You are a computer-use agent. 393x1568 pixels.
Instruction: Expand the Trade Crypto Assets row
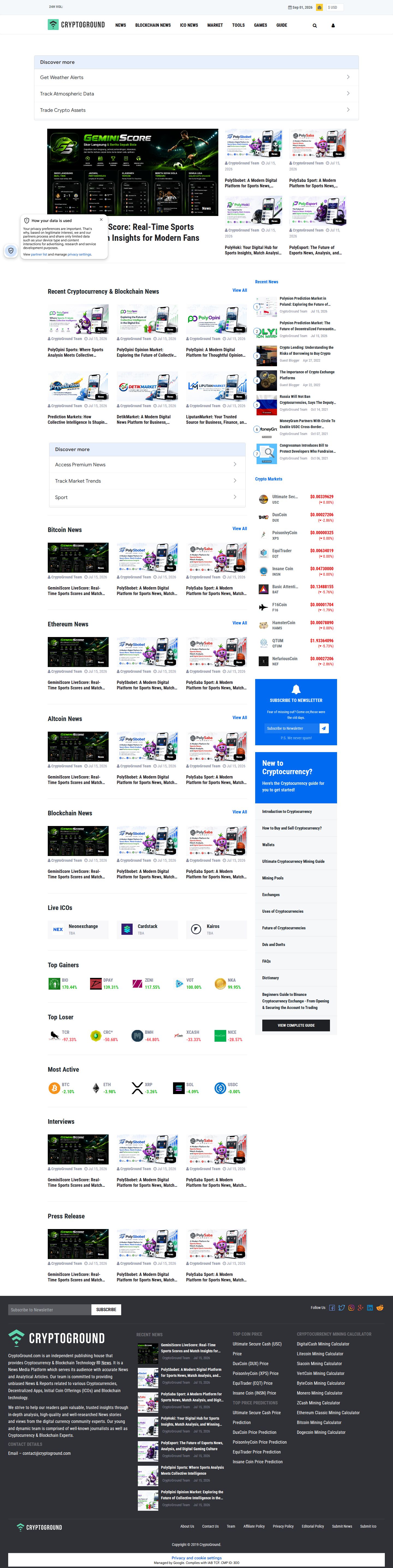click(196, 110)
